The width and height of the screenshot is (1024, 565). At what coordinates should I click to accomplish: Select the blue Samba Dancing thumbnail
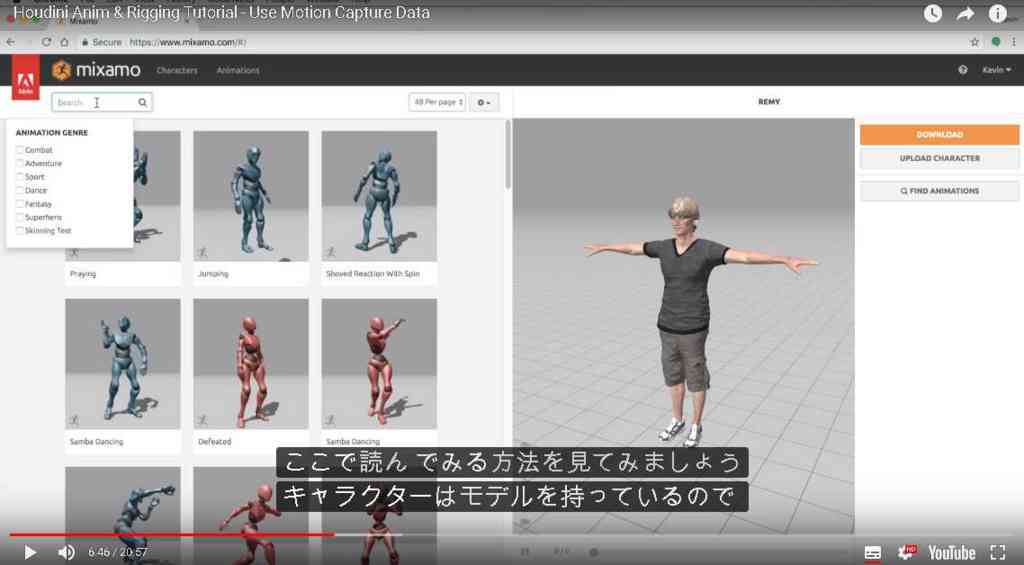click(x=123, y=364)
